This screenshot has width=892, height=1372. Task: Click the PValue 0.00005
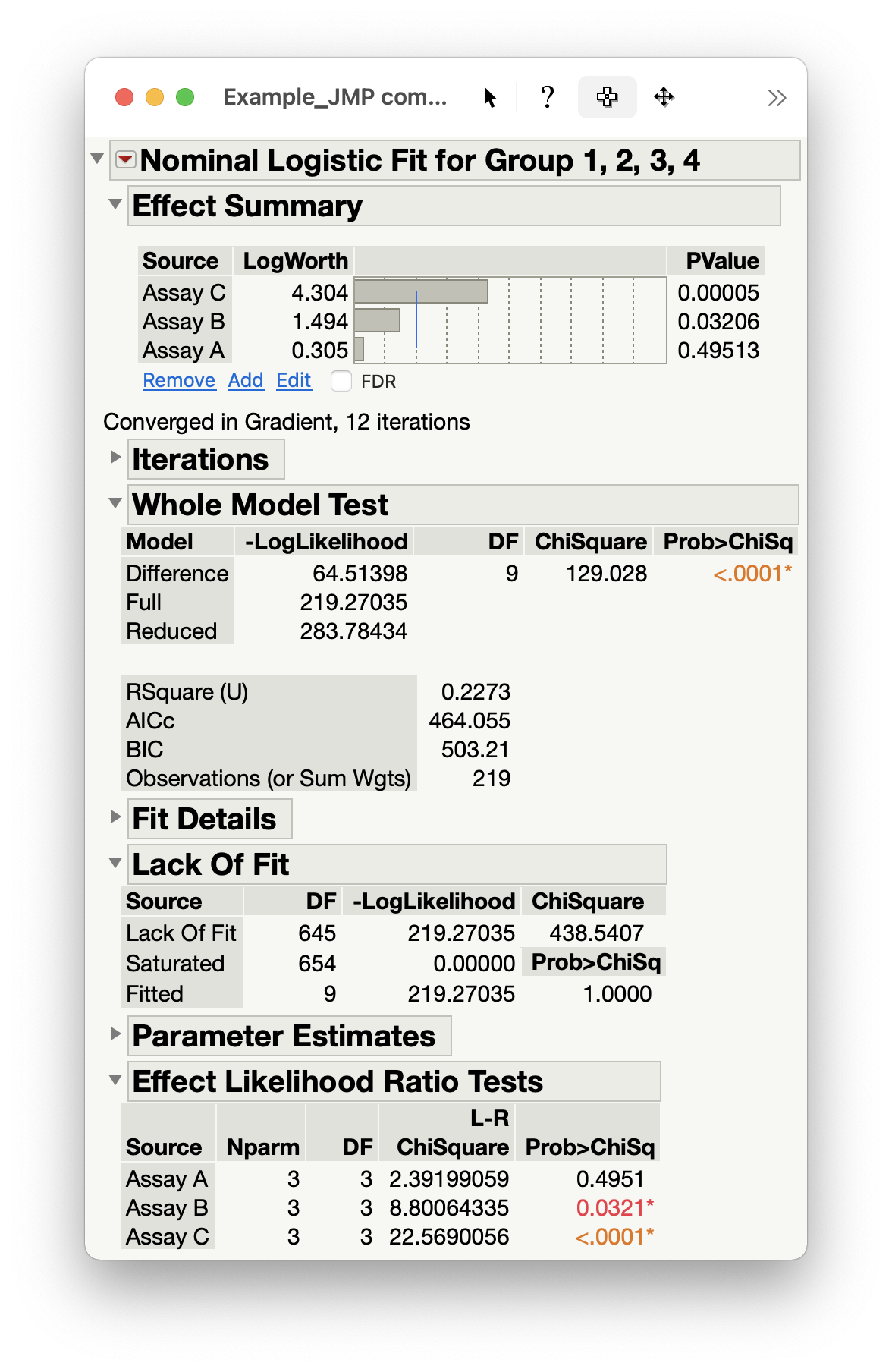click(x=718, y=293)
